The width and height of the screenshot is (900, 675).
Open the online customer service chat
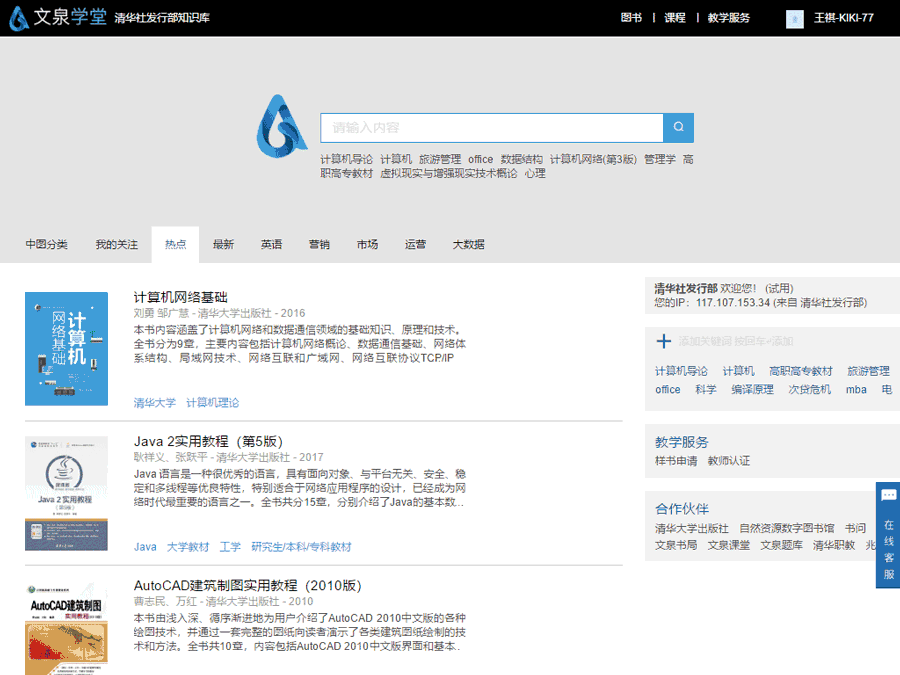pyautogui.click(x=888, y=535)
